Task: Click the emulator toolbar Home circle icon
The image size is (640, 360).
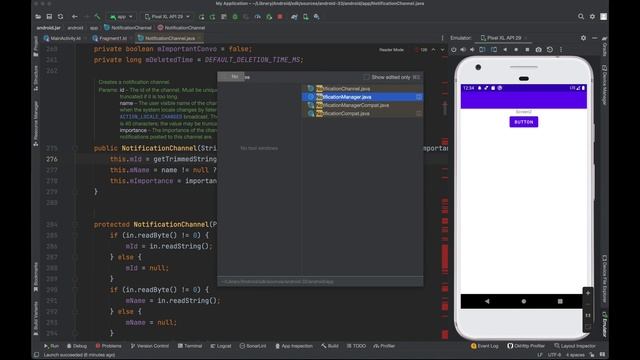Action: click(516, 49)
